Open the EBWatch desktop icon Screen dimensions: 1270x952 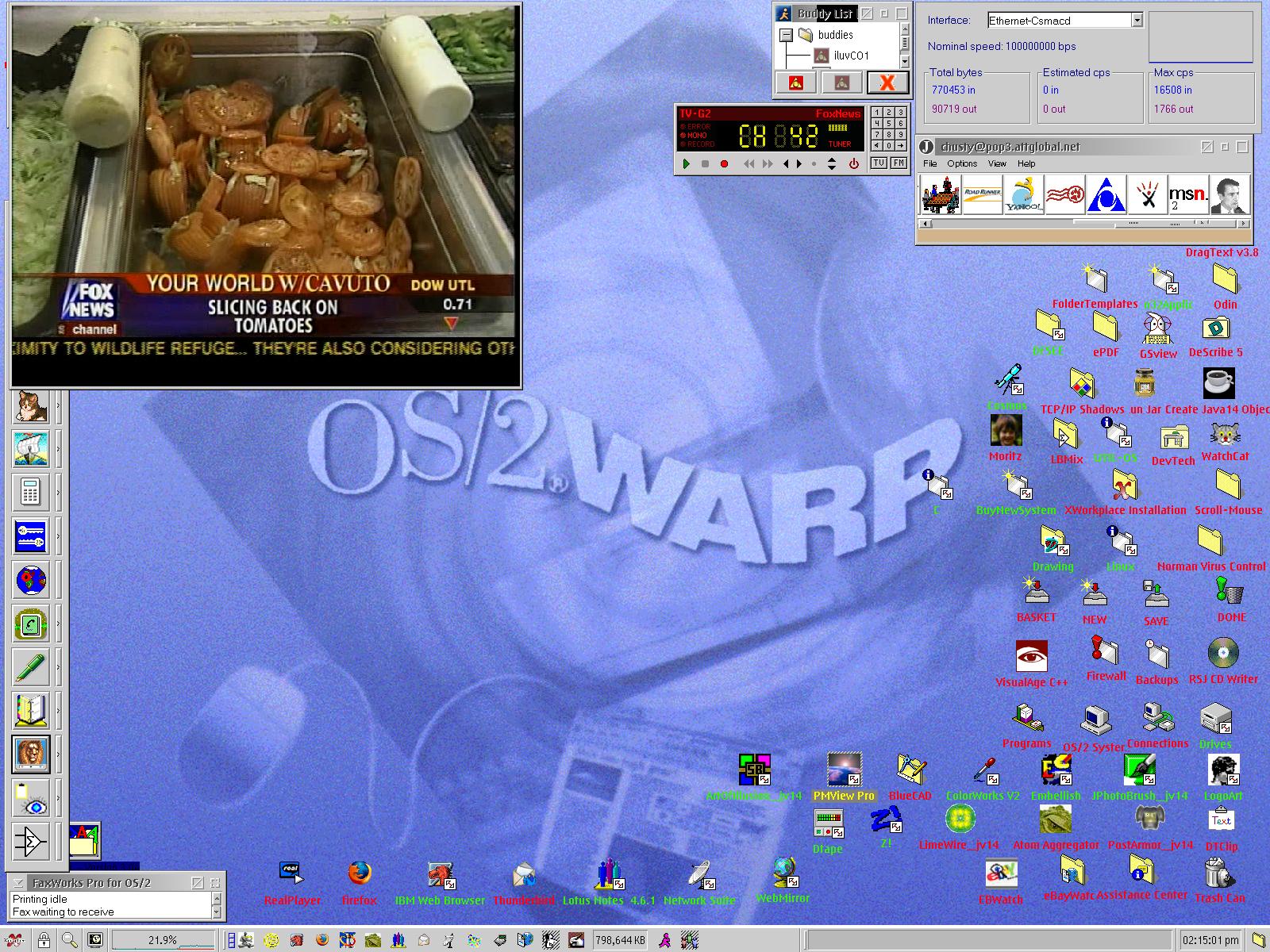(x=1001, y=873)
